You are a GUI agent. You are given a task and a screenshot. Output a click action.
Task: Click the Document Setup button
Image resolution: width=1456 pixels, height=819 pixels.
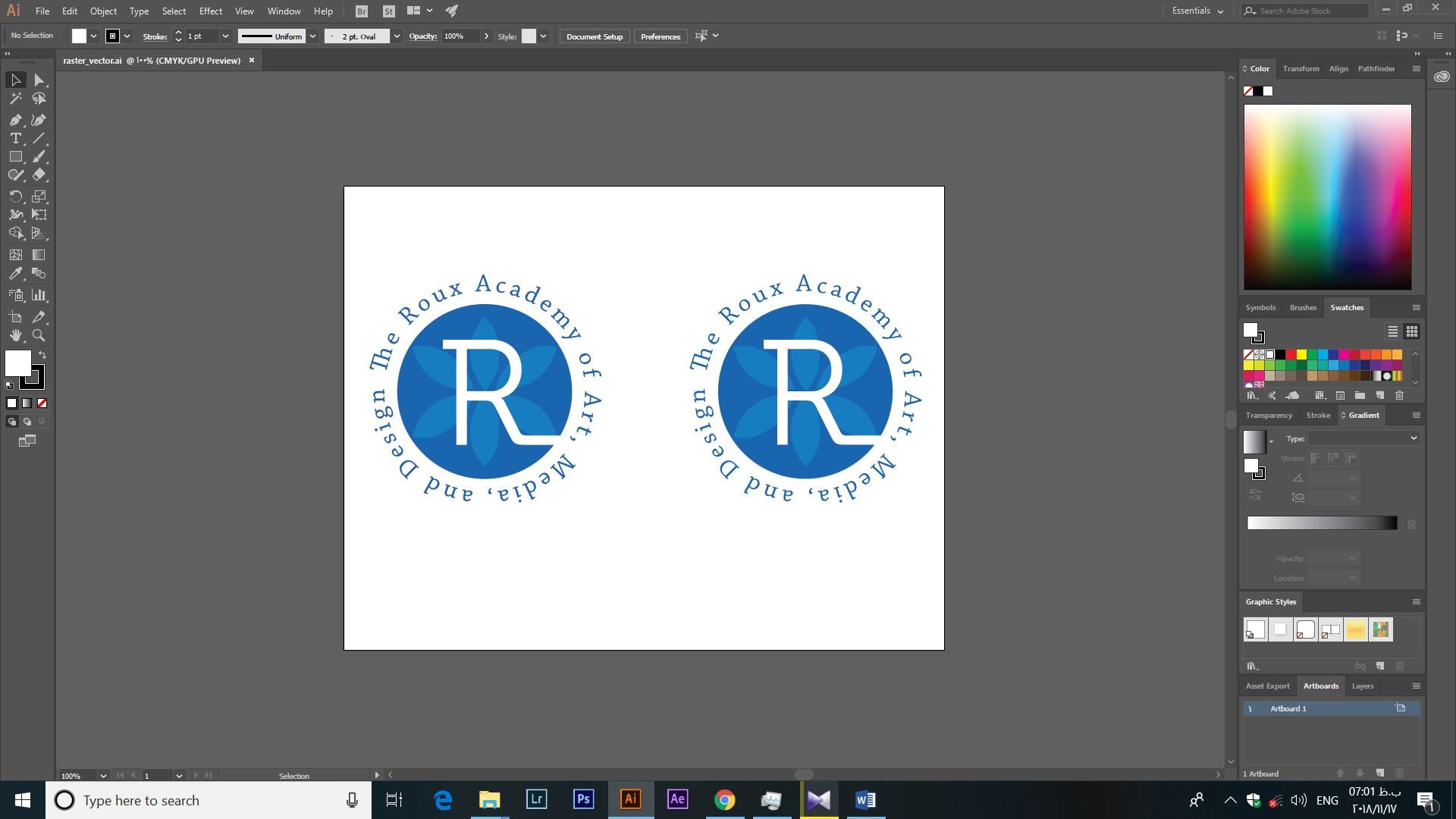[x=595, y=36]
